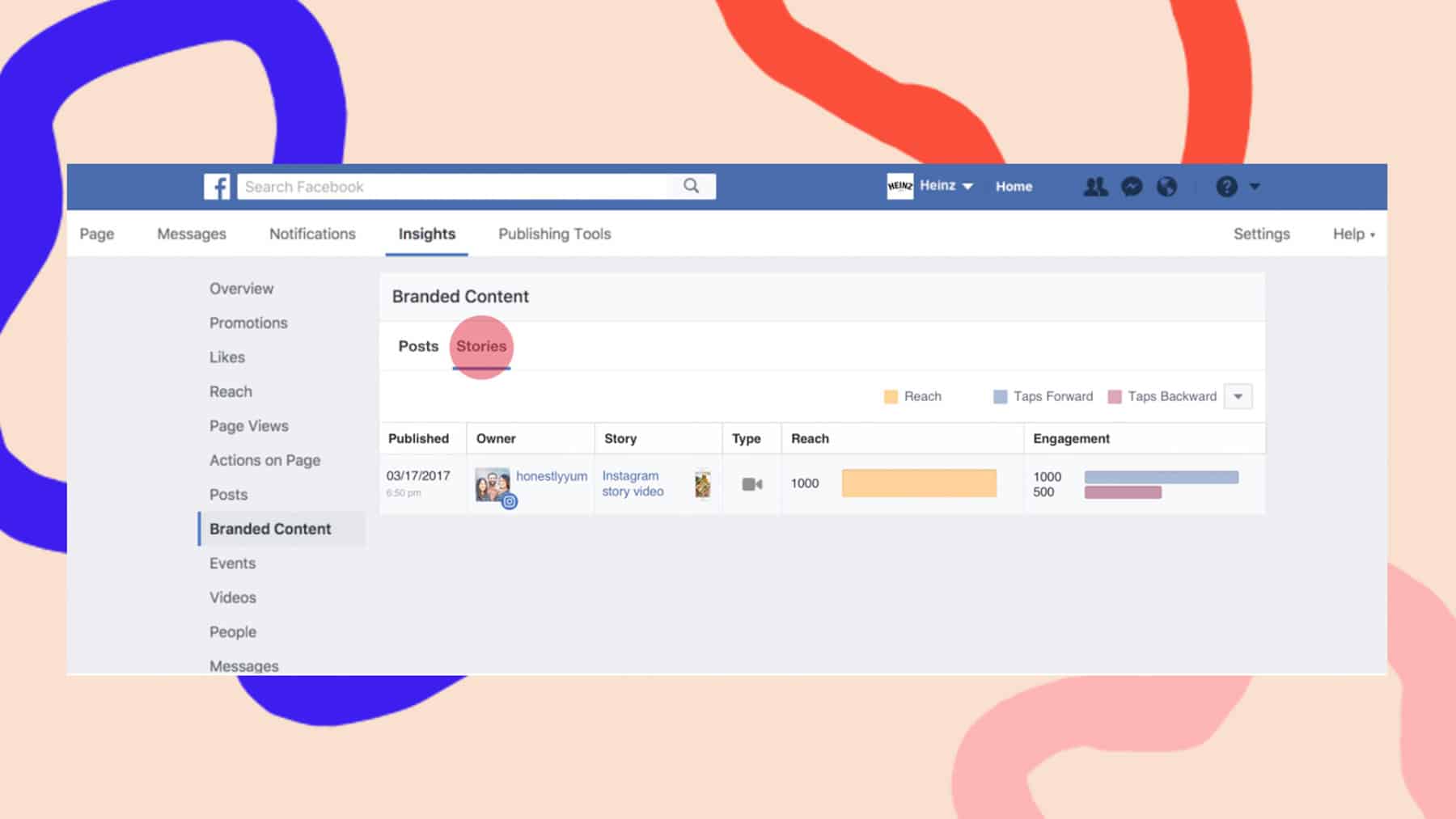
Task: Click the Heinz page name
Action: (x=938, y=185)
